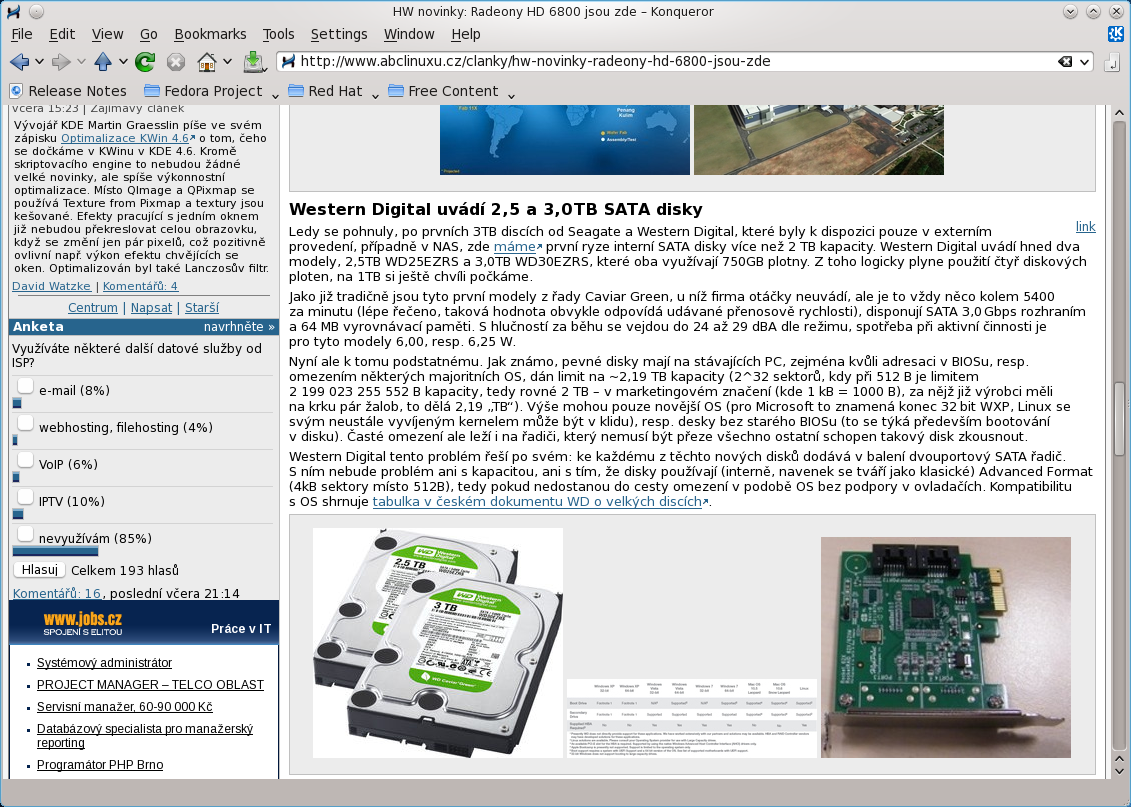Viewport: 1131px width, 807px height.
Task: Submit the poll with Hlasuj button
Action: click(40, 570)
